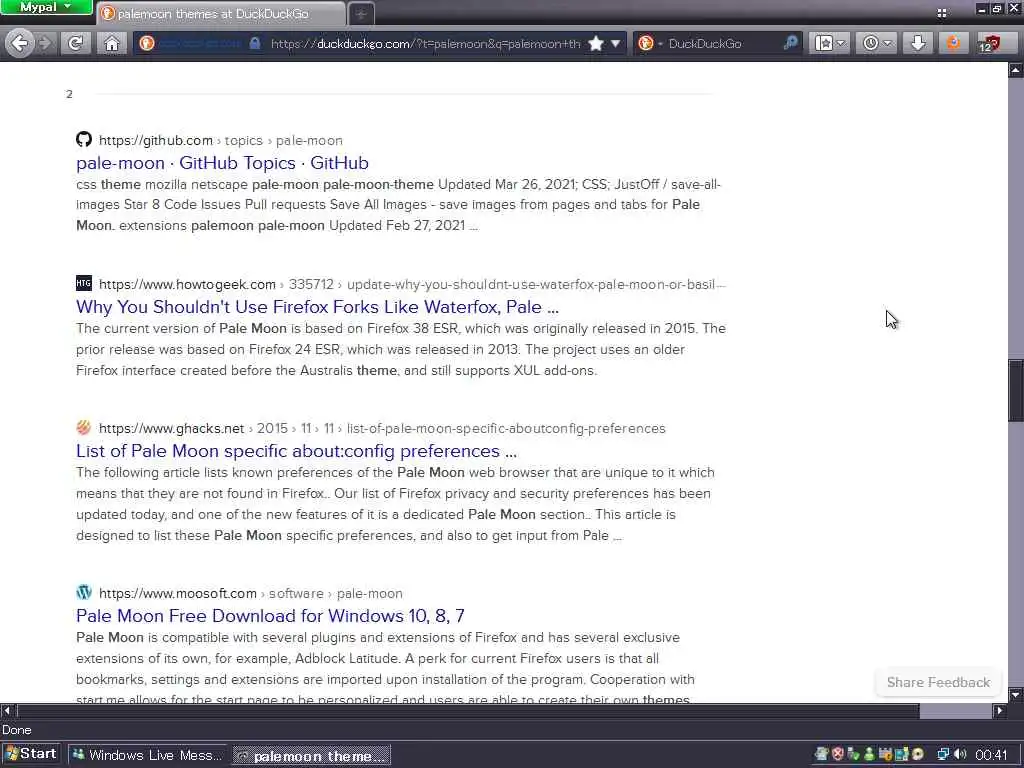This screenshot has width=1024, height=768.
Task: Click the disc tray icon
Action: pos(918,755)
